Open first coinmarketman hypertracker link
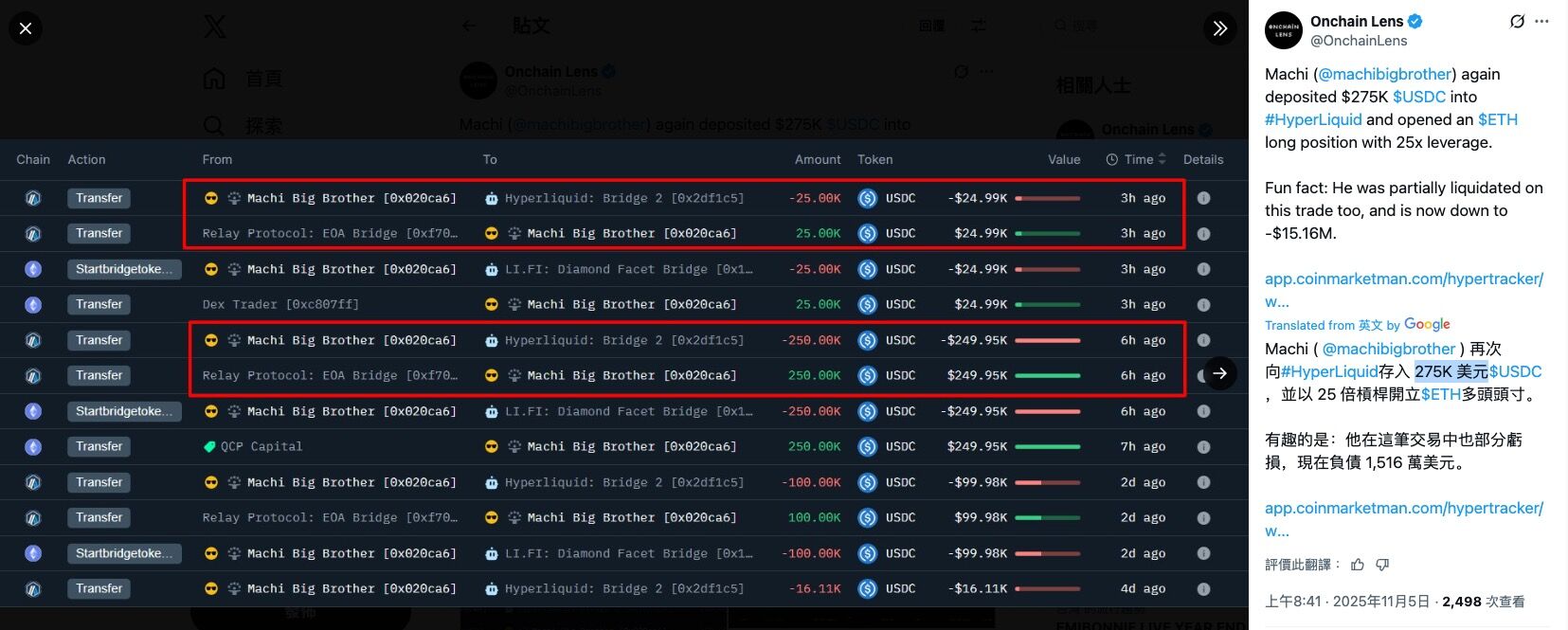1568x630 pixels. (1403, 279)
